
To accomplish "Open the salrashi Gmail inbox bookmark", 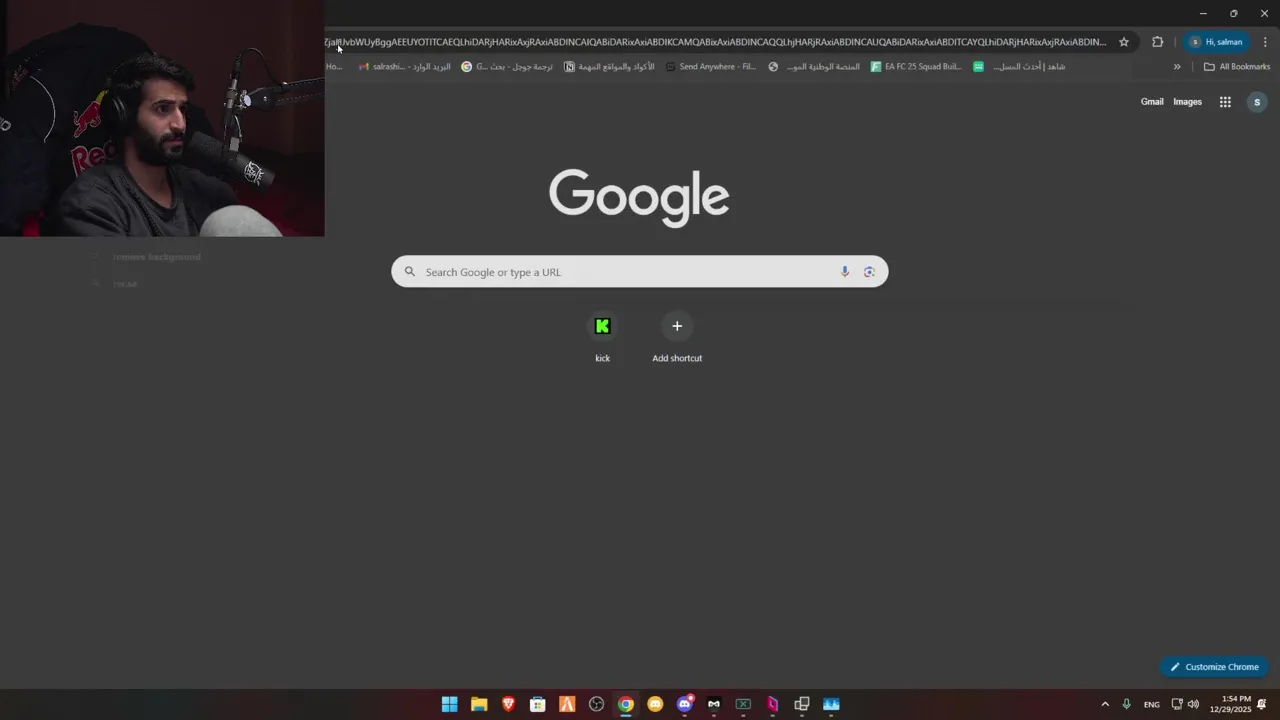I will pos(404,67).
